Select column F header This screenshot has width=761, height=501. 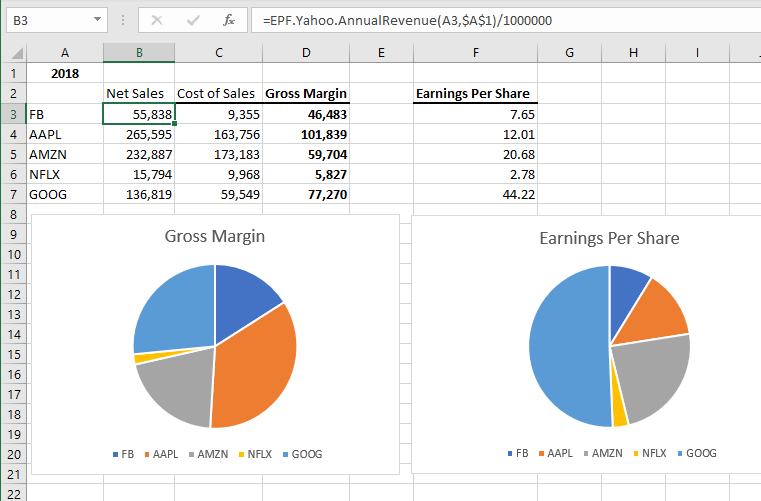(x=476, y=52)
